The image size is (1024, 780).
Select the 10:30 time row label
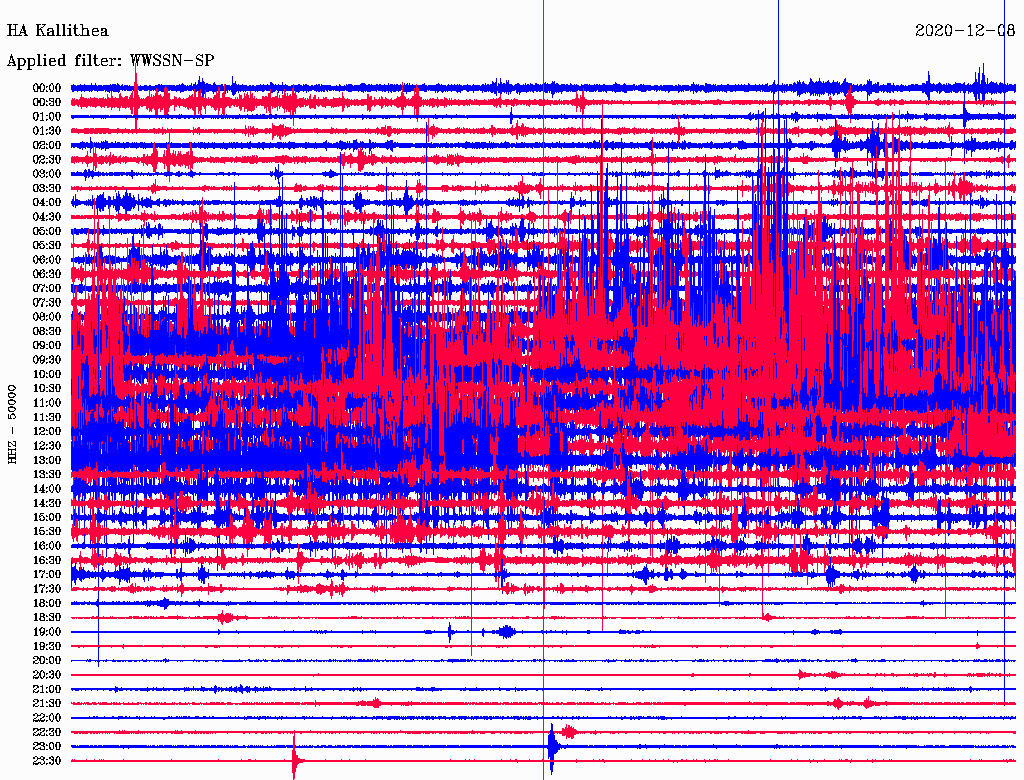pyautogui.click(x=47, y=388)
